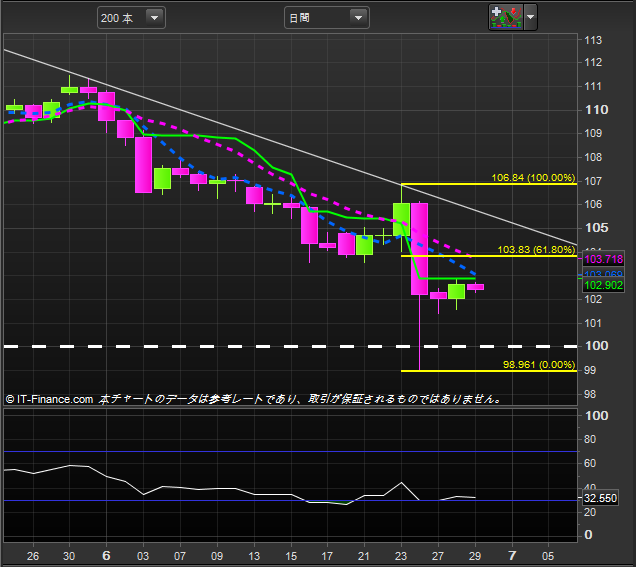Click the RSI 80 scale label
Image resolution: width=636 pixels, height=567 pixels.
590,439
